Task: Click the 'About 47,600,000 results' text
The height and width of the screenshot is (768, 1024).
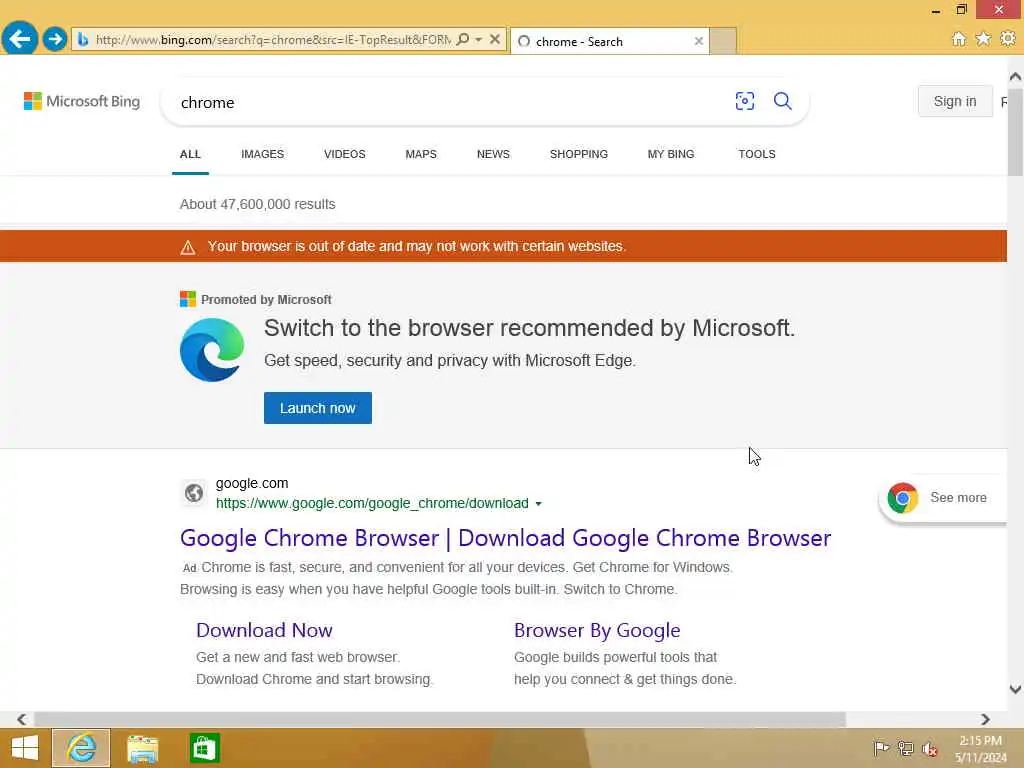Action: pyautogui.click(x=257, y=204)
